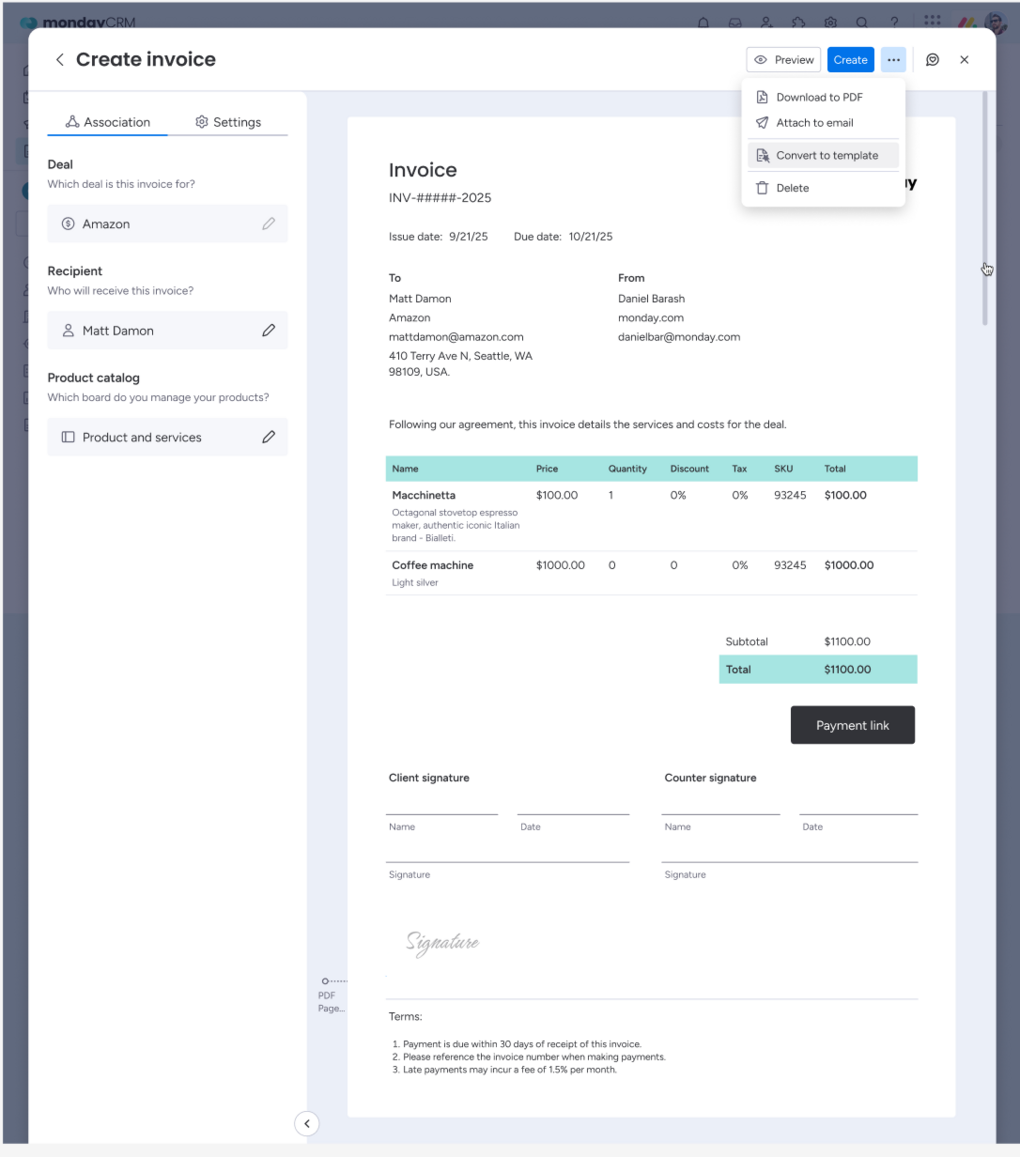The height and width of the screenshot is (1157, 1020).
Task: Select the Association tab
Action: [x=108, y=122]
